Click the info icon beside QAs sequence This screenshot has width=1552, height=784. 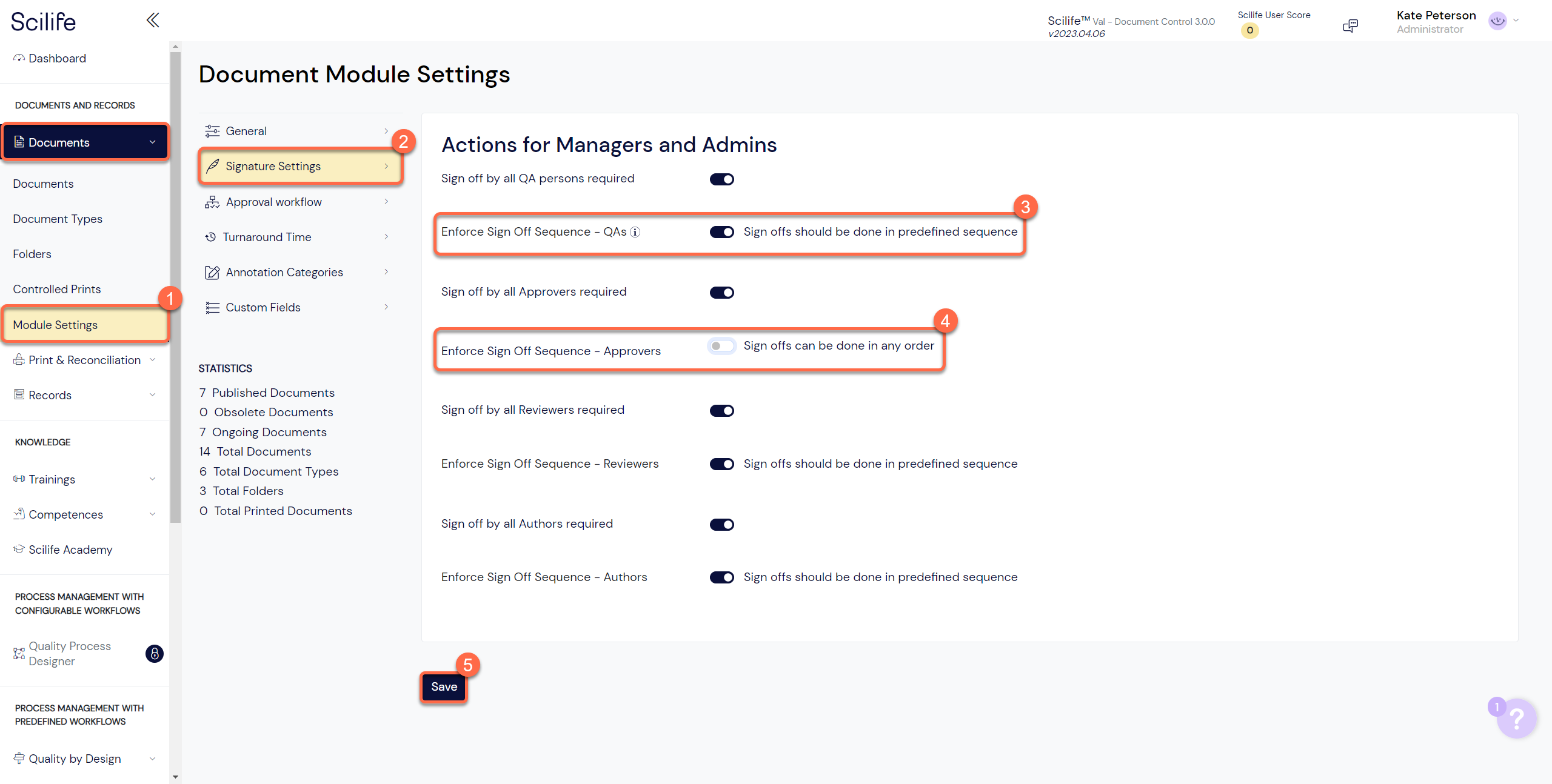click(x=635, y=232)
